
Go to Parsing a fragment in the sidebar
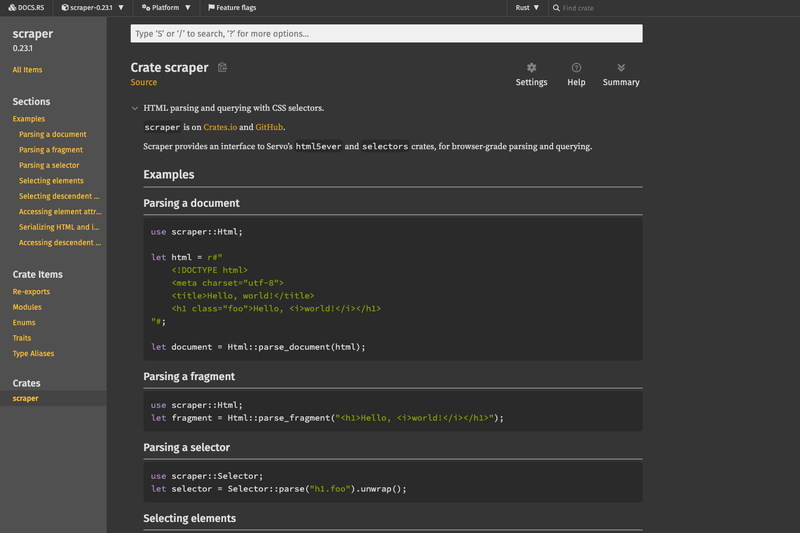tap(51, 149)
